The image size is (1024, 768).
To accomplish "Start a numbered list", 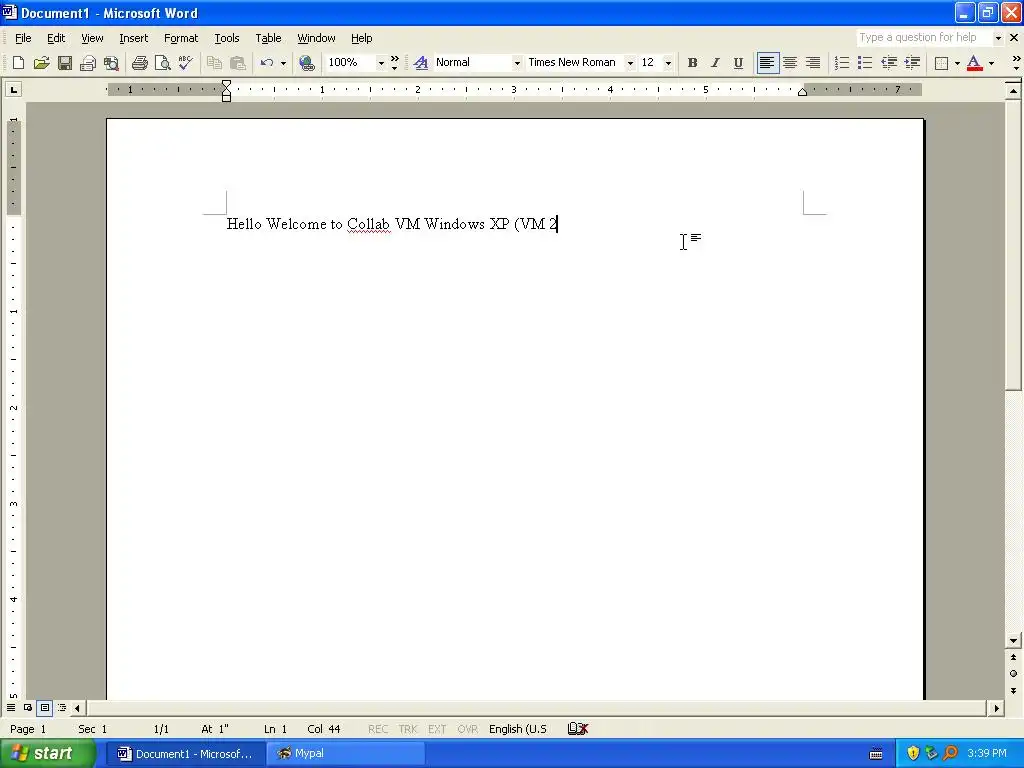I will click(x=842, y=63).
